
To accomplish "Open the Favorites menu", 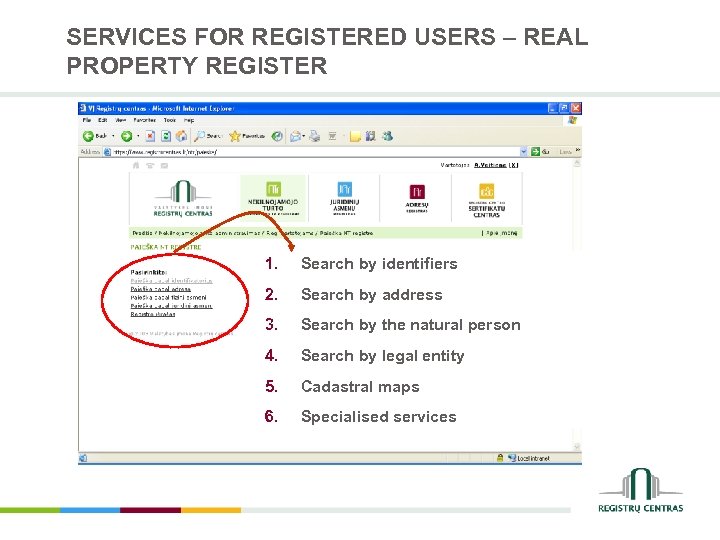I will click(x=145, y=120).
